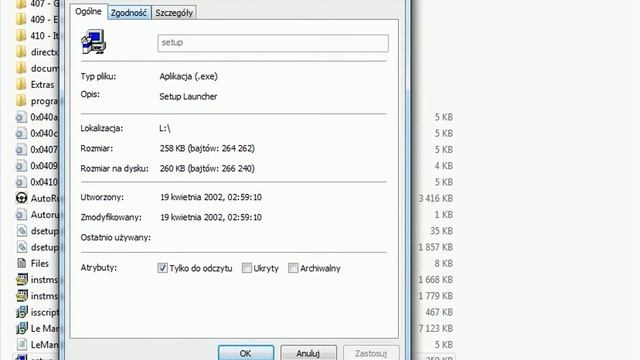Select the isscript installer icon

click(x=22, y=312)
